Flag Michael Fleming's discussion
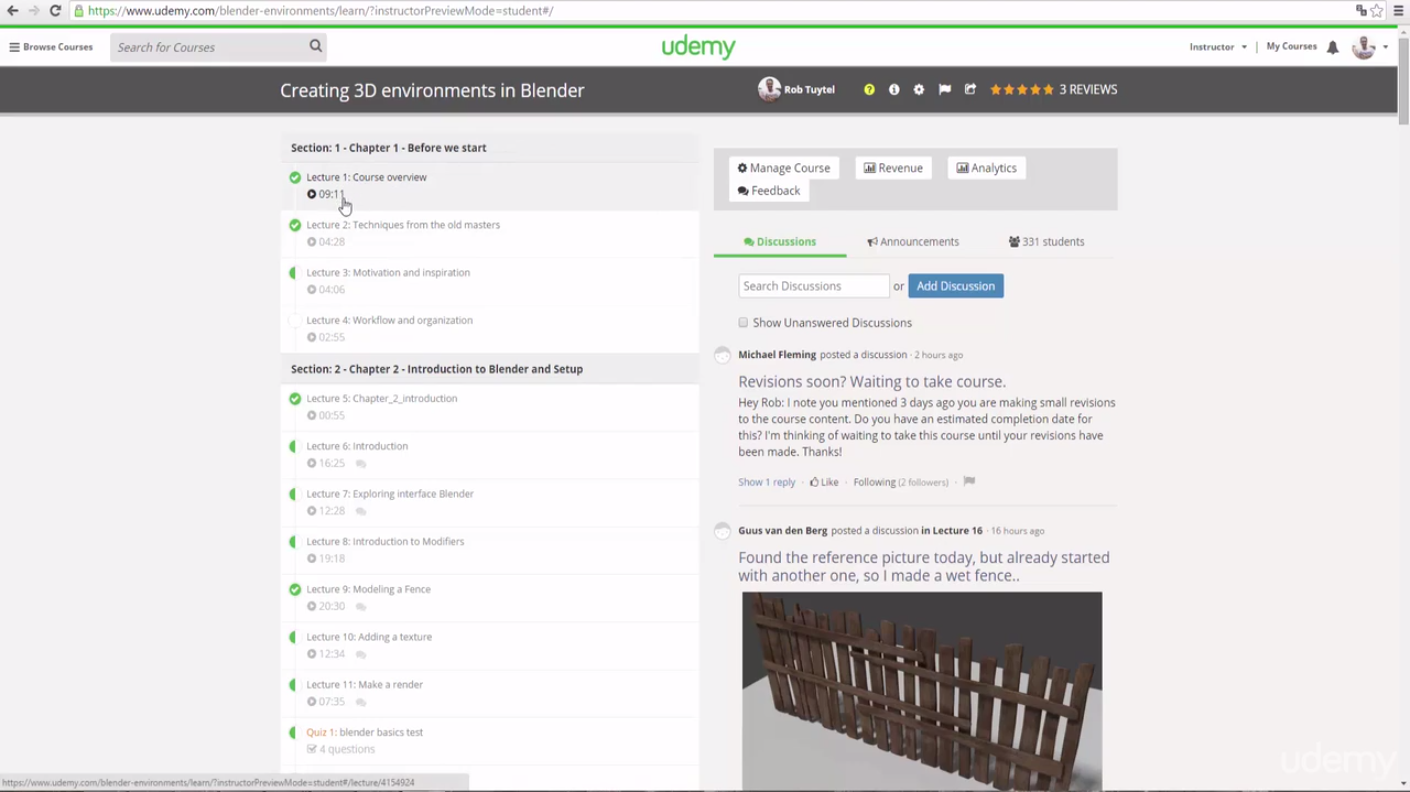The height and width of the screenshot is (792, 1410). (x=969, y=482)
